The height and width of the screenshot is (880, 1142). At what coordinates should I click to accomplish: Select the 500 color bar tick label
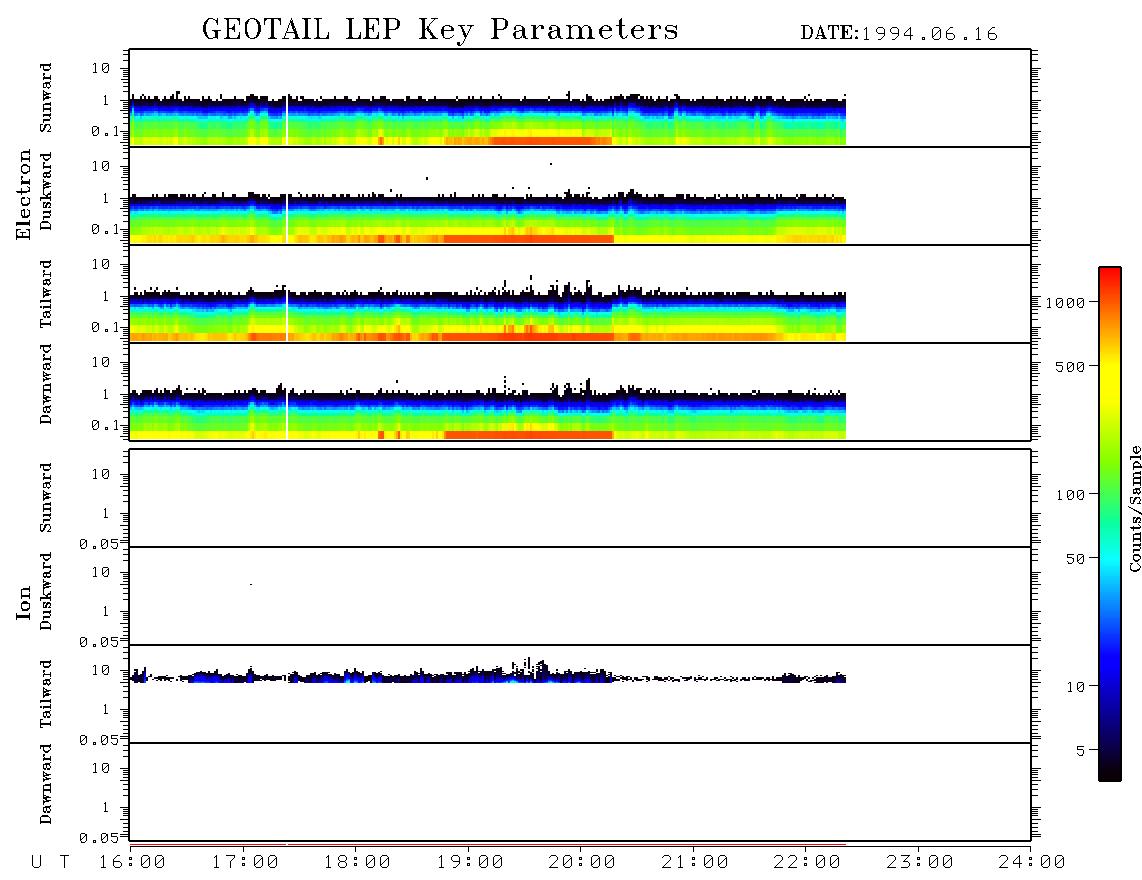point(1070,367)
